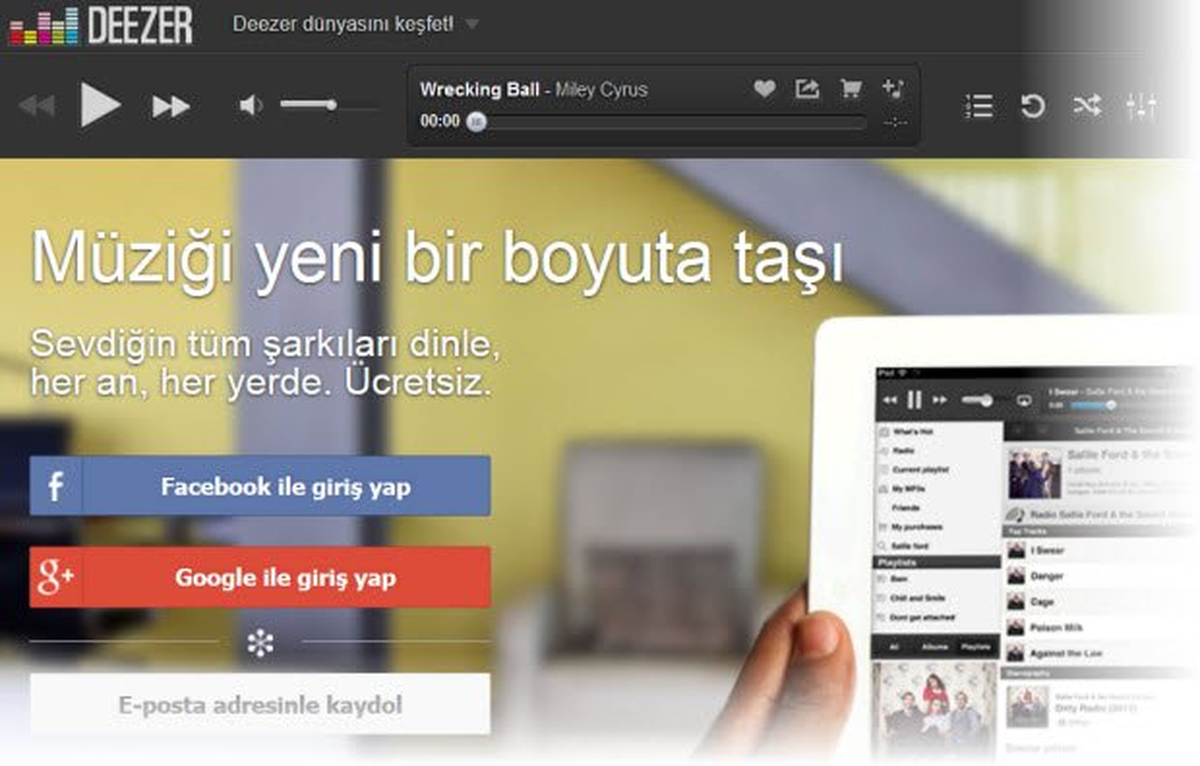
Task: Toggle shuffle mode
Action: [x=1087, y=106]
